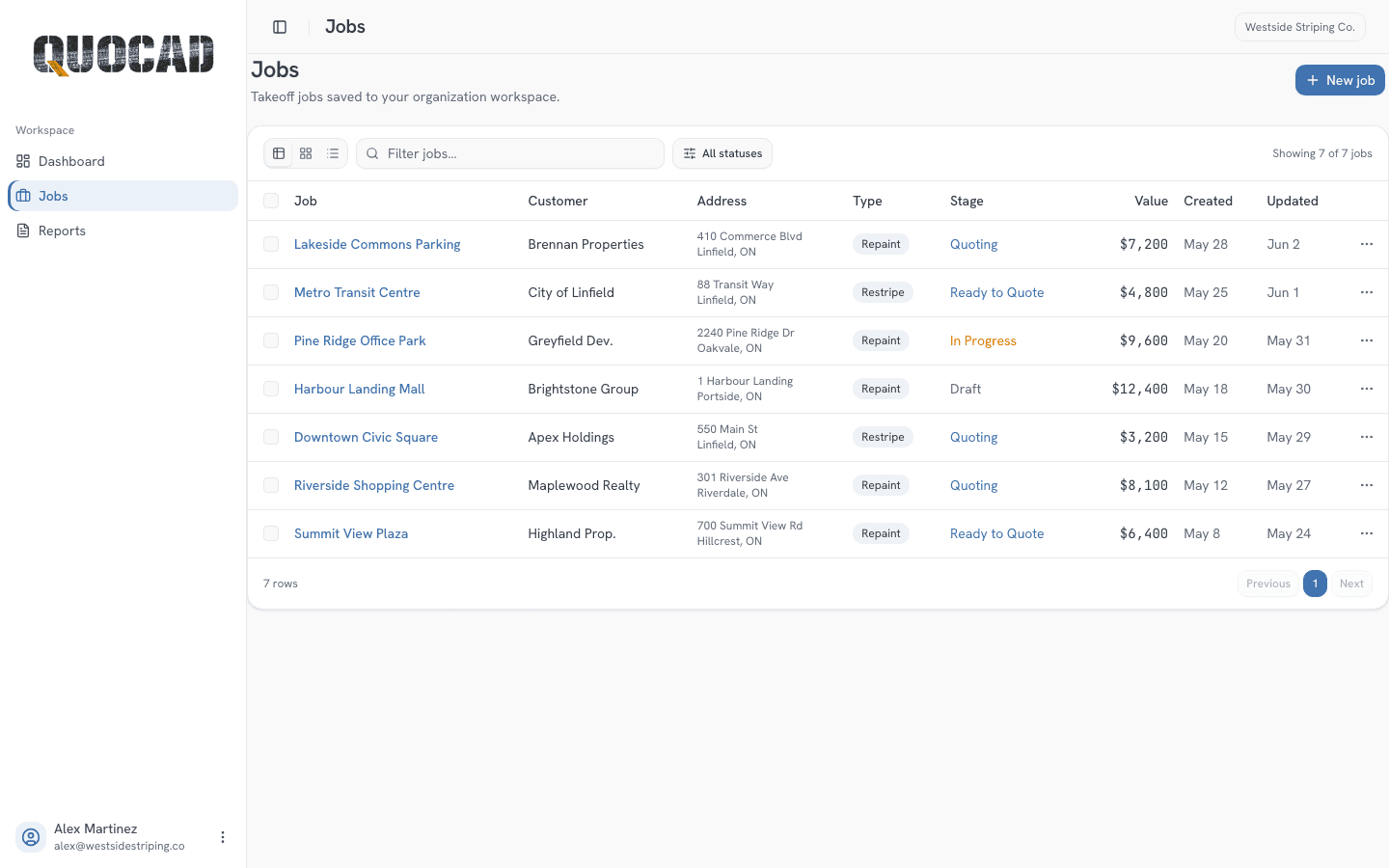Click the $6,400 value cell
Viewport: 1389px width, 868px height.
1144,533
